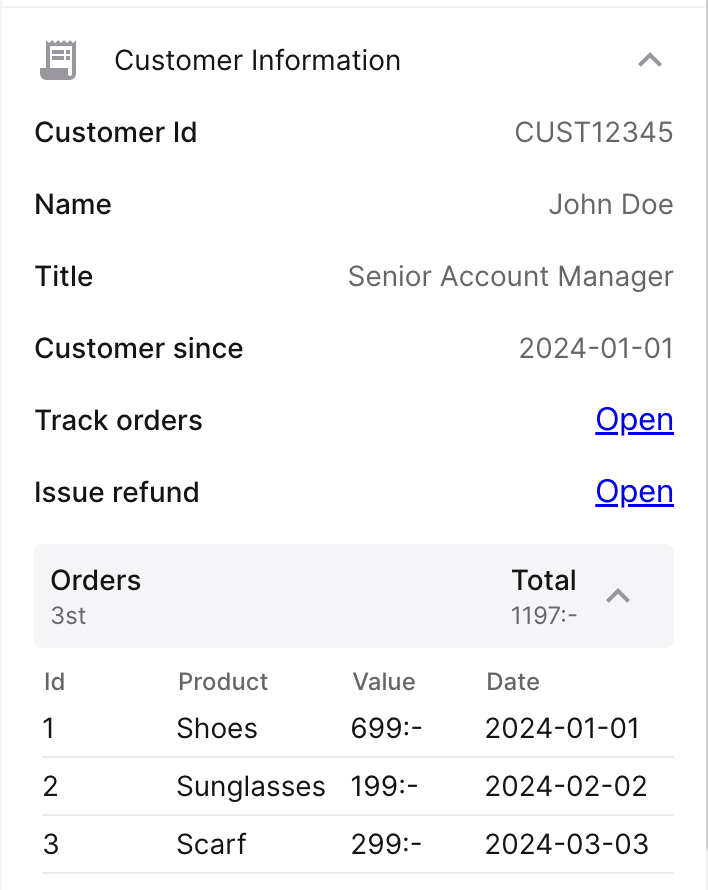Click the receipt icon beside Customer Information
The width and height of the screenshot is (708, 890).
coord(58,60)
